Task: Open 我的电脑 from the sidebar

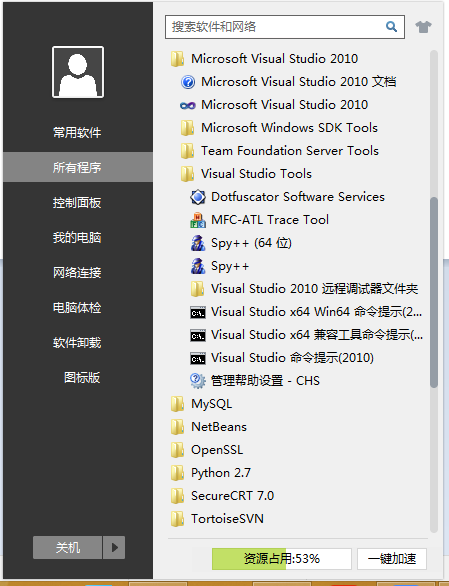Action: [x=77, y=238]
